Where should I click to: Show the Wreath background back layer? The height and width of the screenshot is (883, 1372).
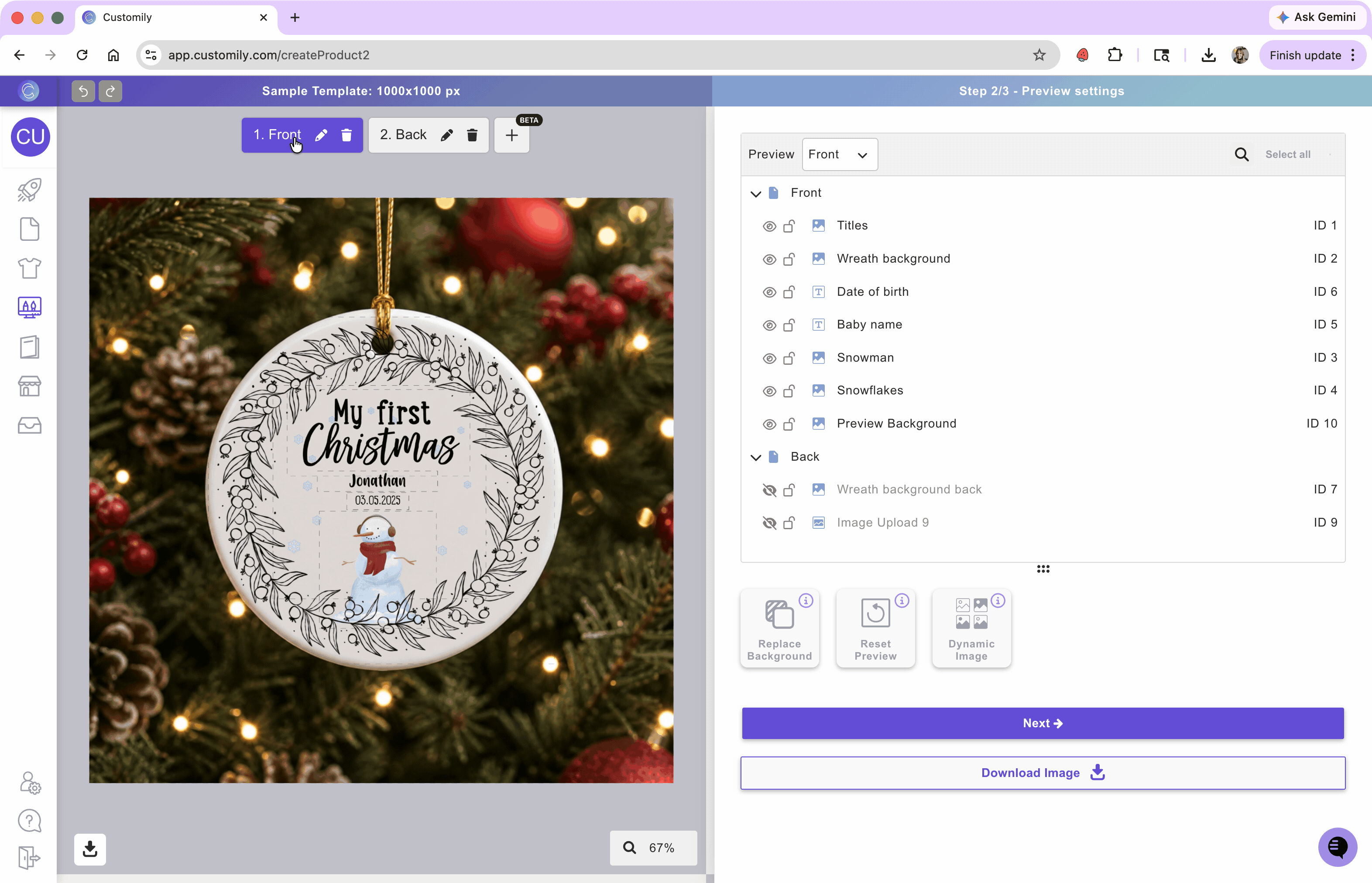click(769, 489)
